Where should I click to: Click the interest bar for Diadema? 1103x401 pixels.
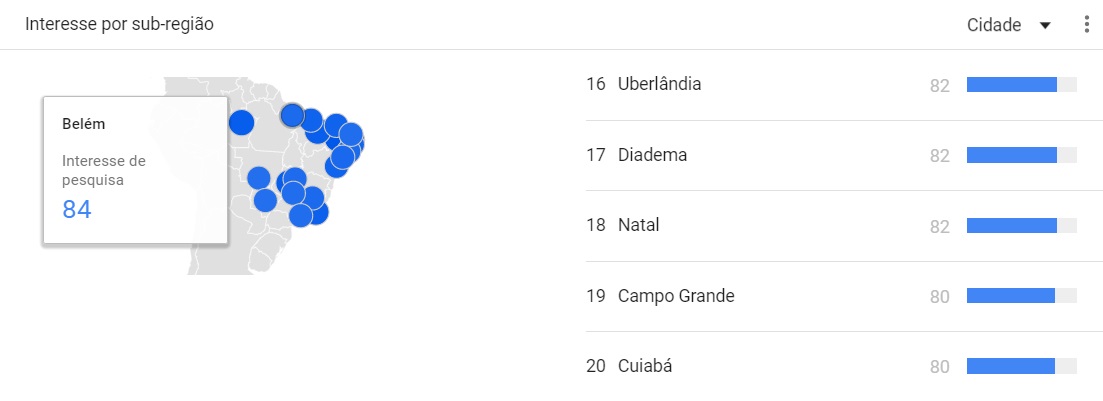point(1011,155)
